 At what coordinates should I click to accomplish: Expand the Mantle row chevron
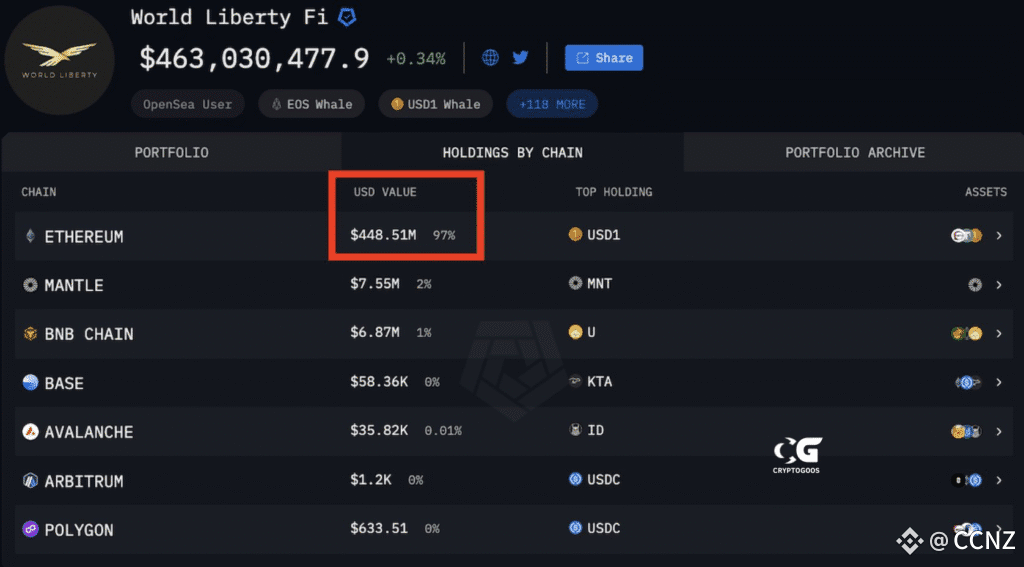[x=999, y=285]
